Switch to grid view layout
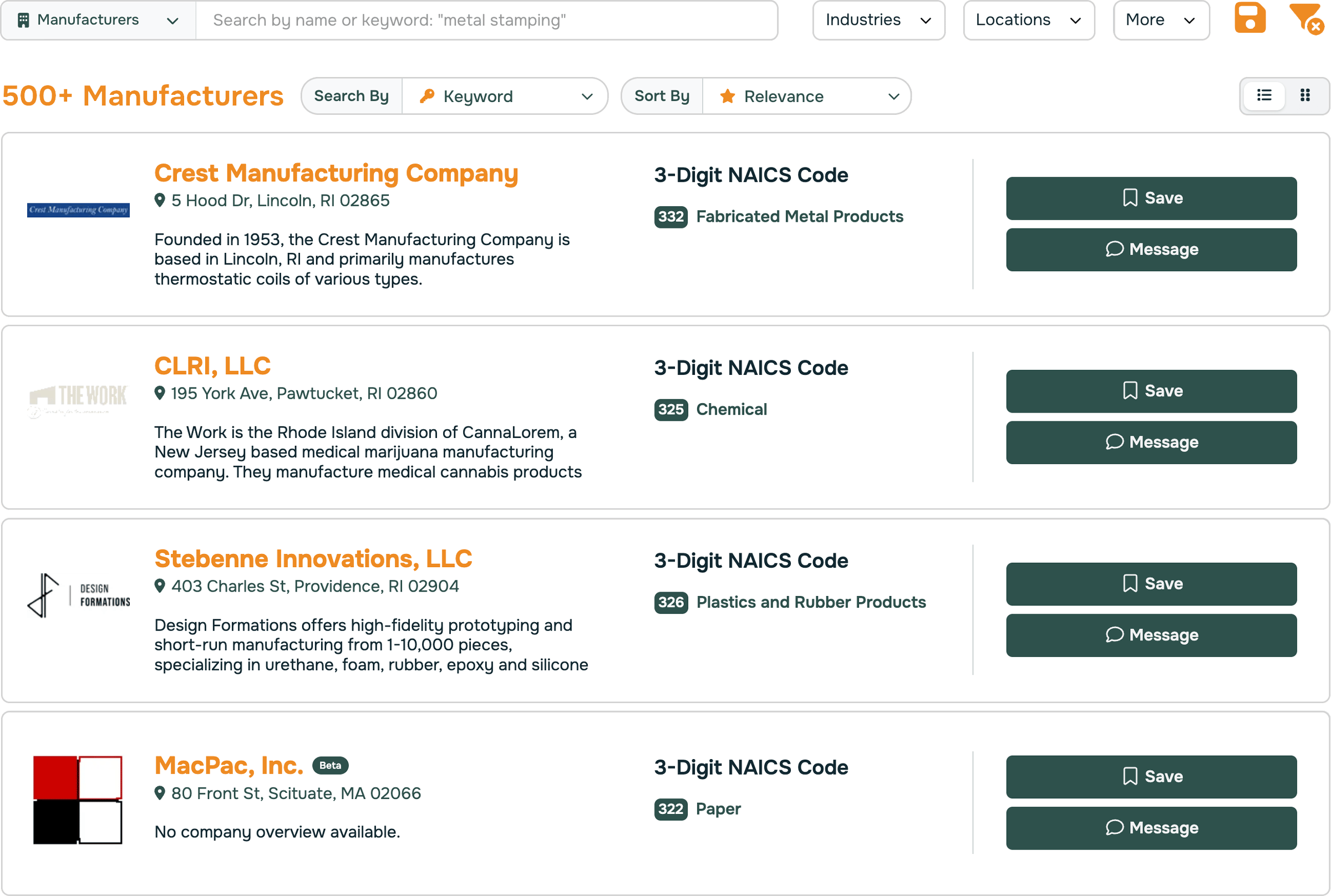1331x896 pixels. coord(1305,95)
